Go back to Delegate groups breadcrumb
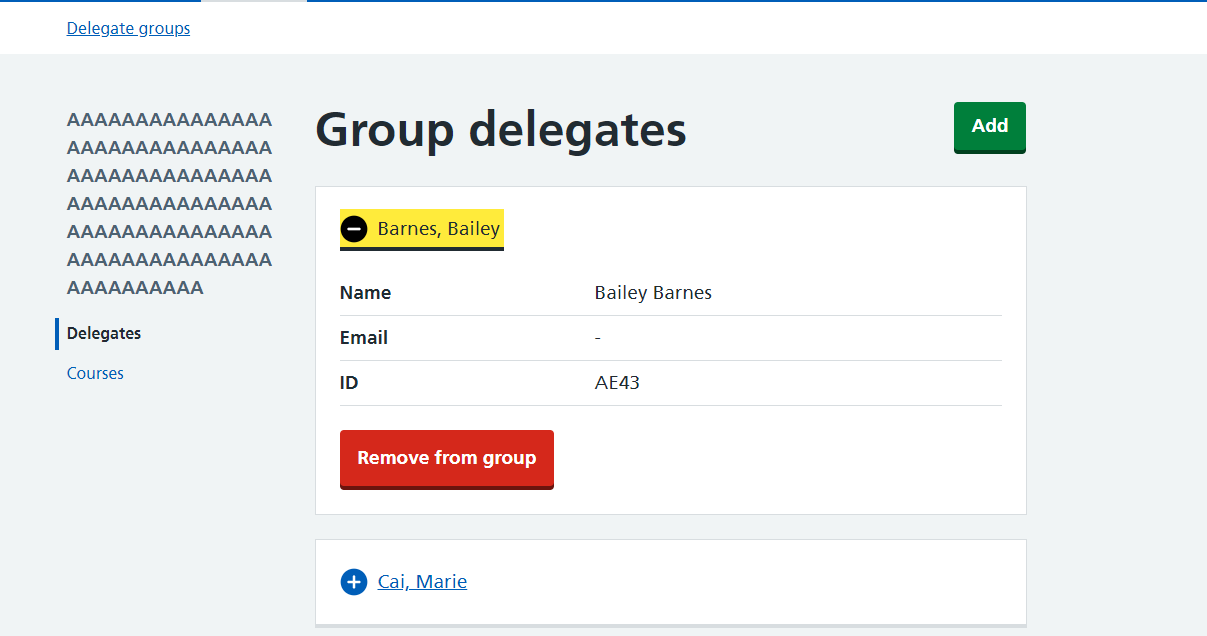 [x=128, y=28]
